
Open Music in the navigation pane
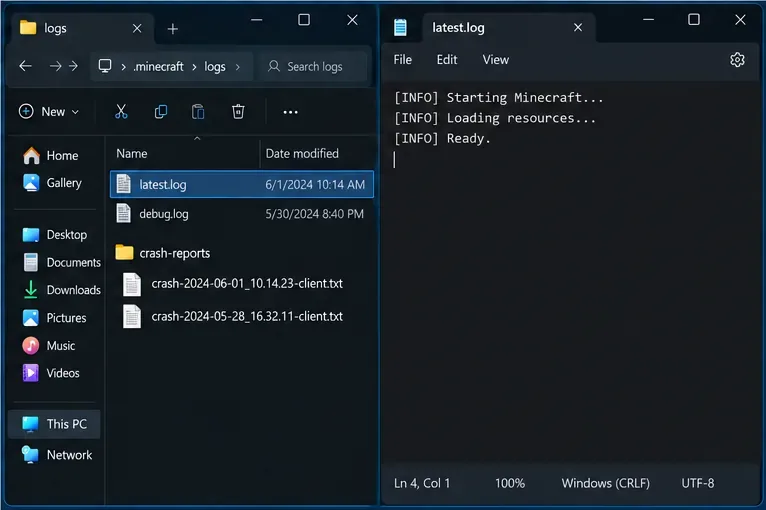click(x=49, y=345)
